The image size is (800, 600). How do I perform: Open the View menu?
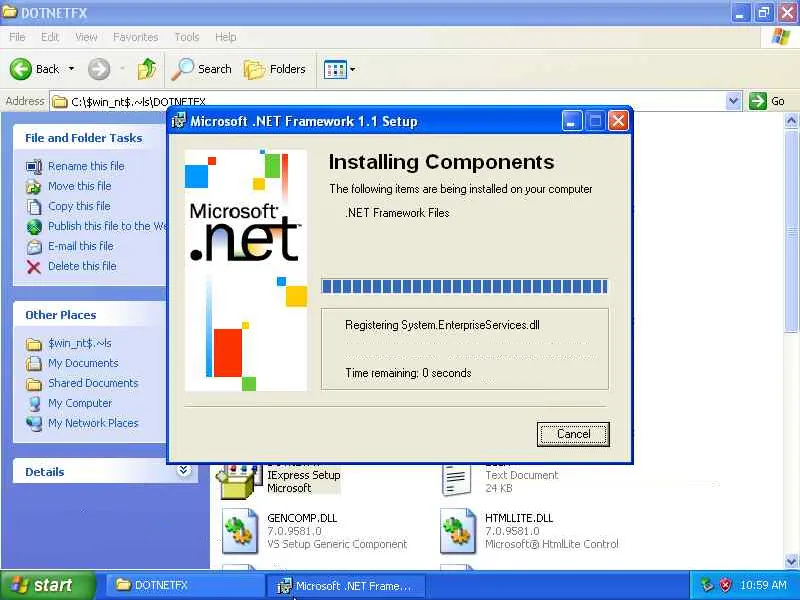coord(86,37)
